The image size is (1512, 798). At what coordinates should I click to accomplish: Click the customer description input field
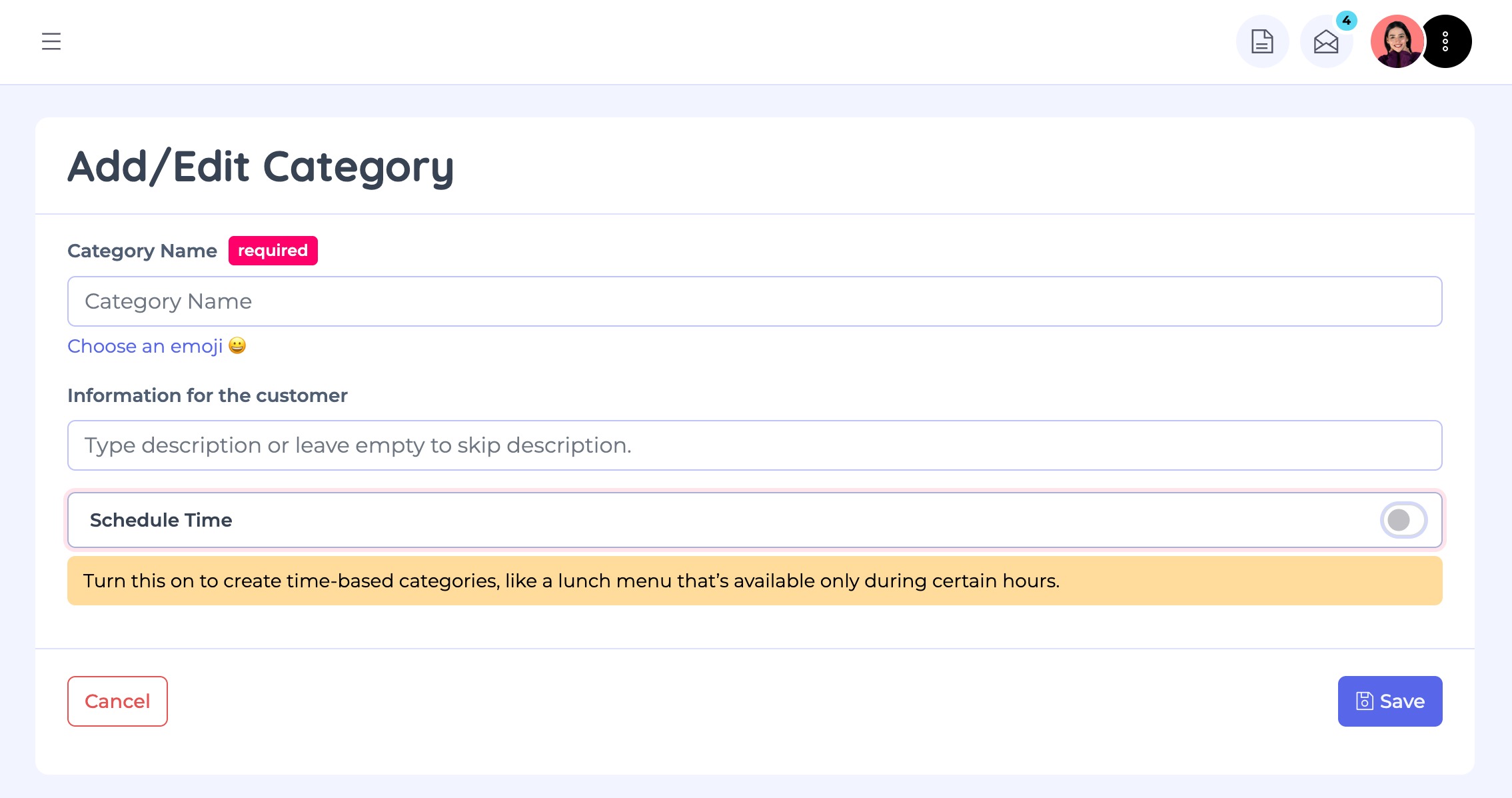[754, 445]
